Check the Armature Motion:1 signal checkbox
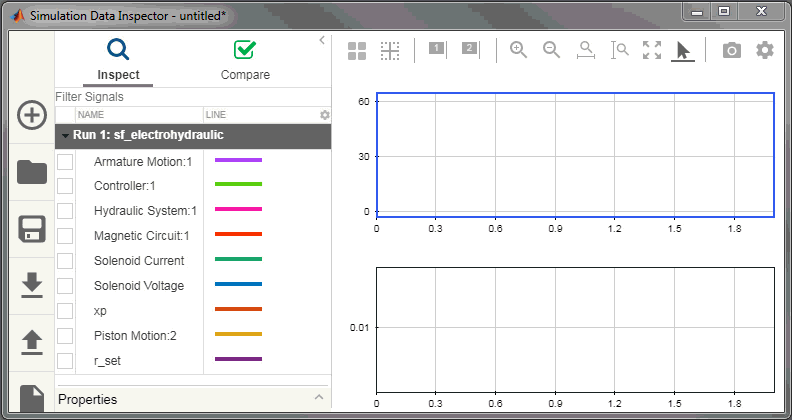The width and height of the screenshot is (792, 420). click(65, 161)
